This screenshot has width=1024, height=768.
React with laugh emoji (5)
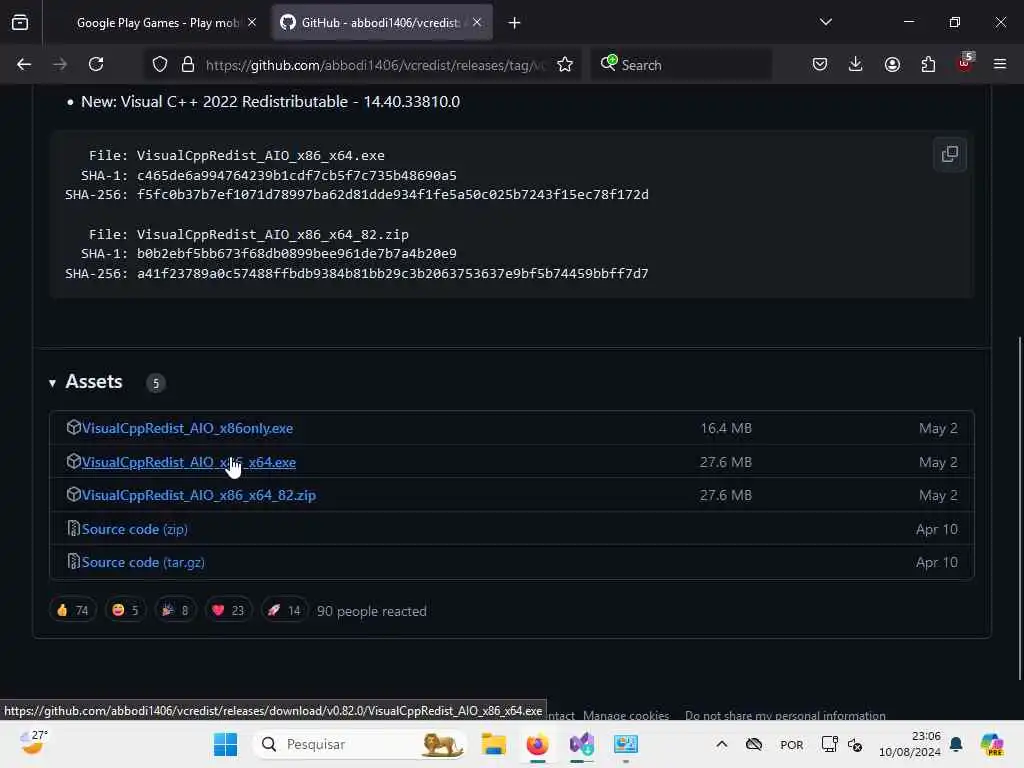point(125,611)
